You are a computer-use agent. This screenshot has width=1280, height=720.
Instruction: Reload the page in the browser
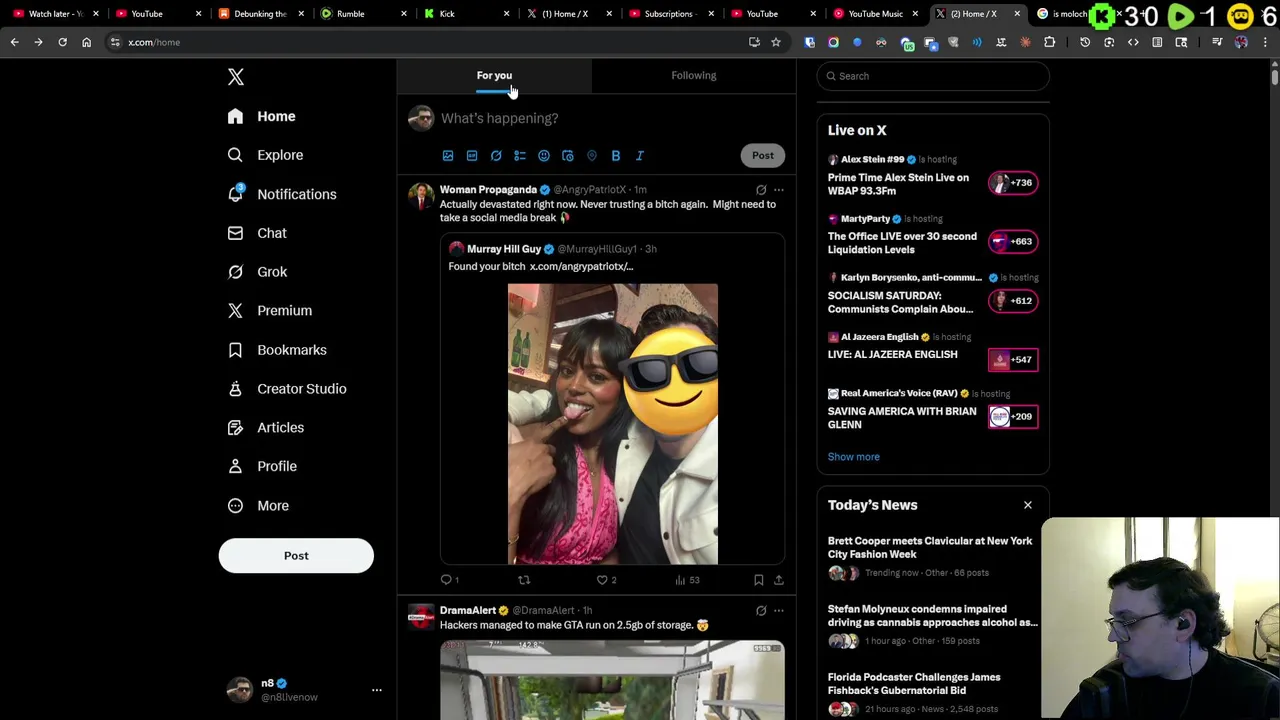[62, 42]
